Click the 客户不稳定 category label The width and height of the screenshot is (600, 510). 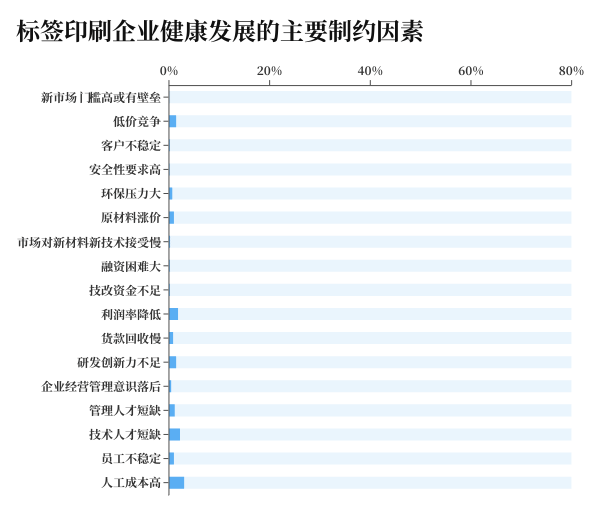point(131,145)
